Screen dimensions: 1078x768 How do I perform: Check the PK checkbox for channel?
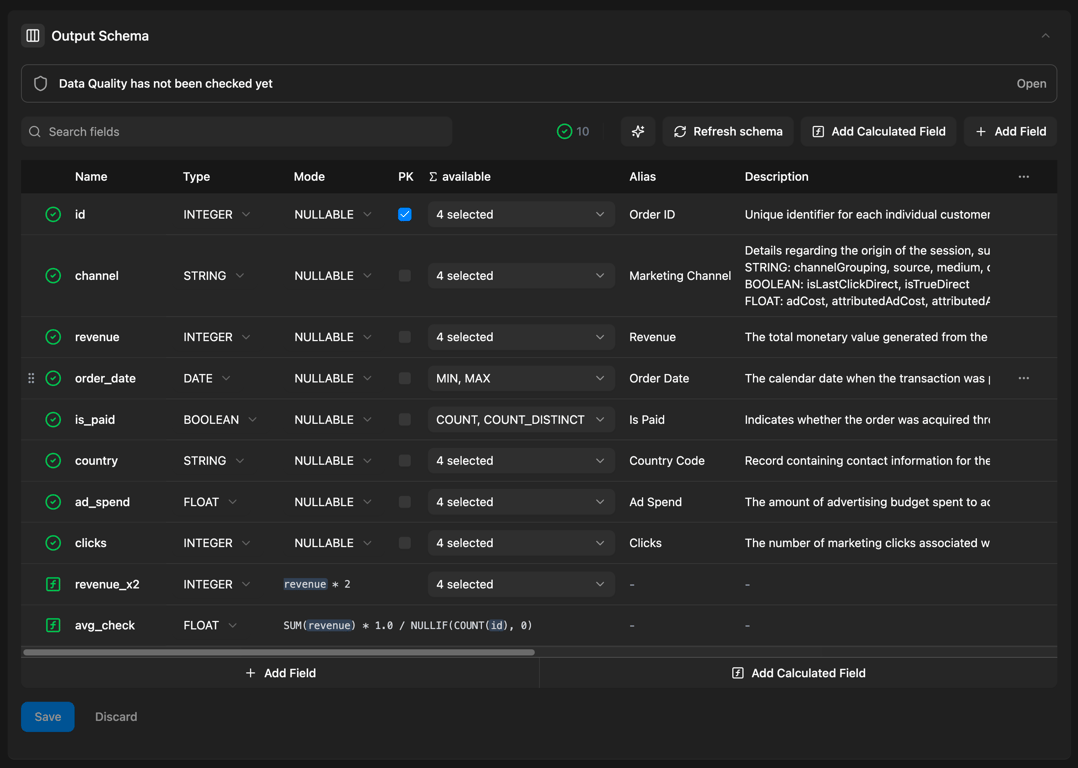[405, 276]
